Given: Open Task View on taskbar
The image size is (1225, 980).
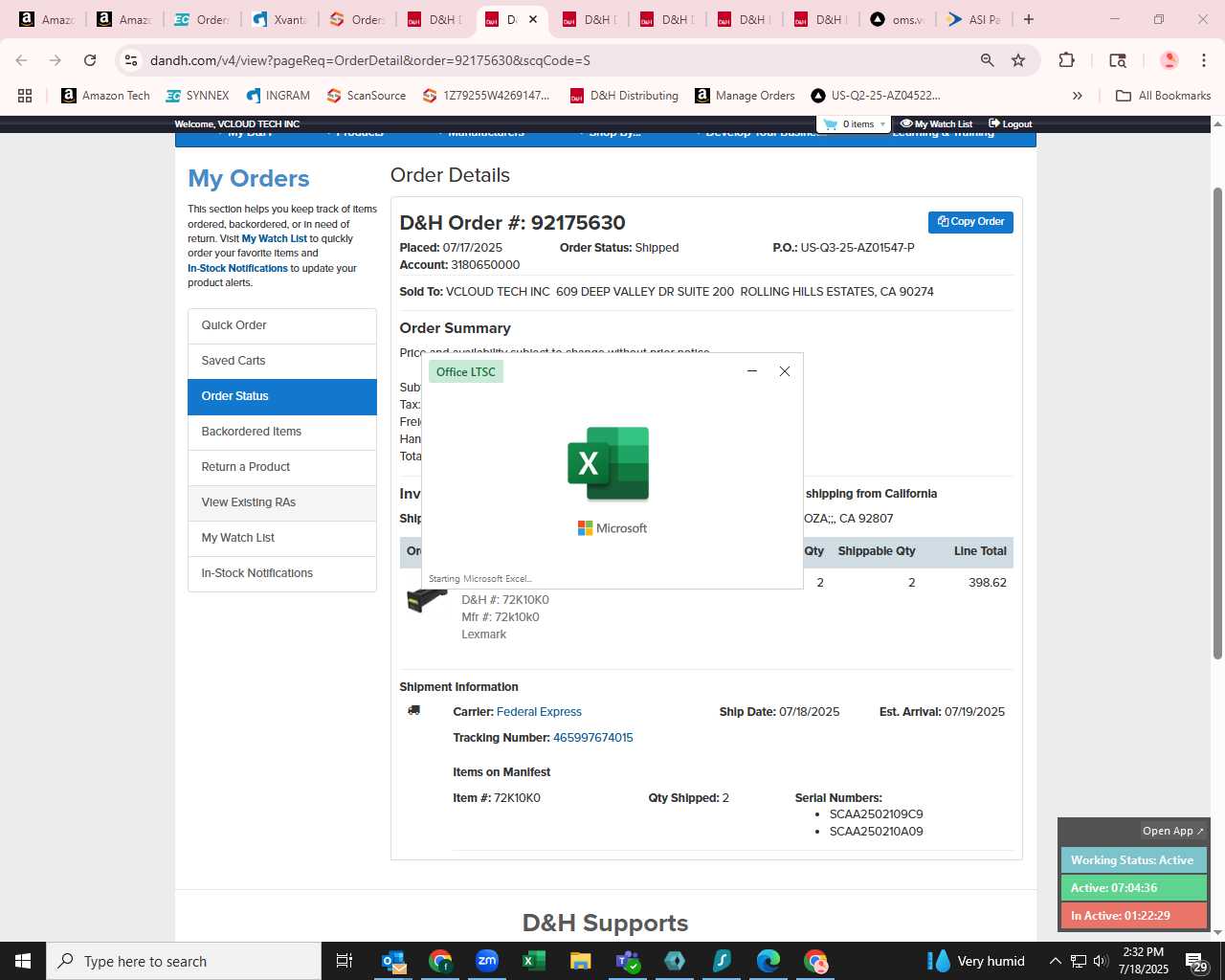Looking at the screenshot, I should pos(345,961).
